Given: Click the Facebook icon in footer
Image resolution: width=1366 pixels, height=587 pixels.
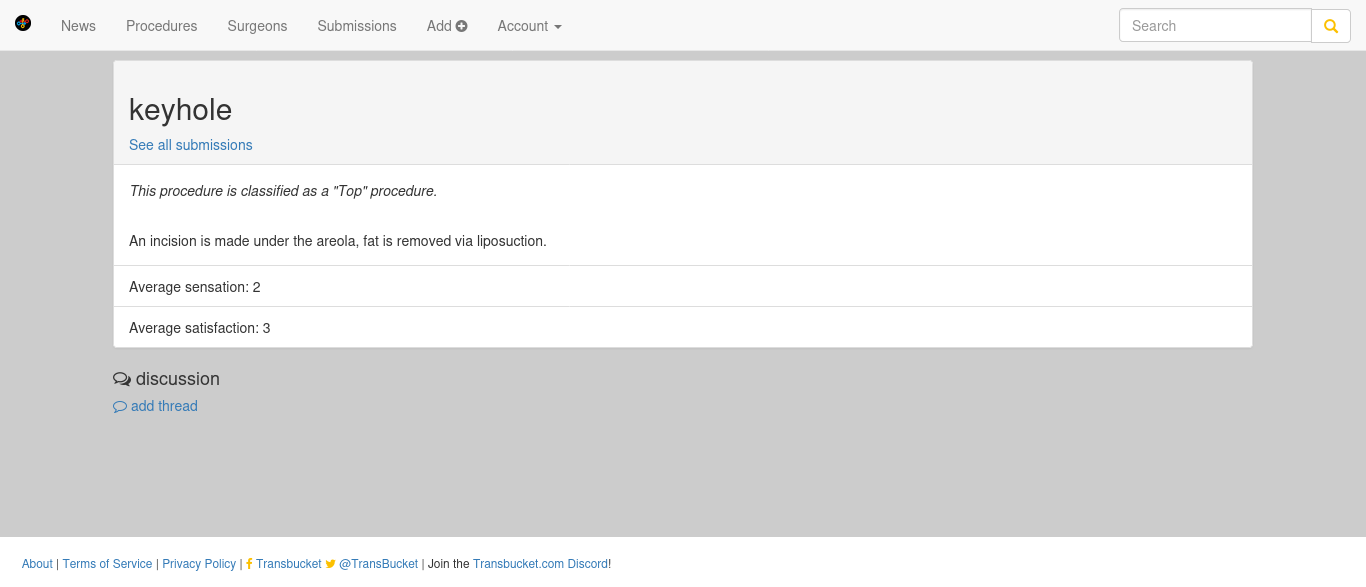Looking at the screenshot, I should 249,564.
